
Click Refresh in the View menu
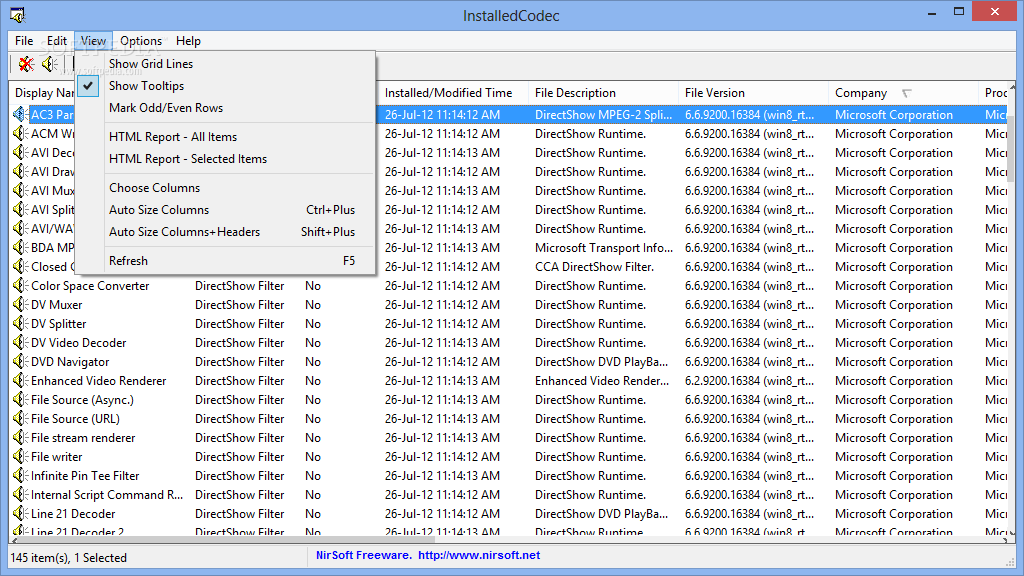pyautogui.click(x=225, y=261)
